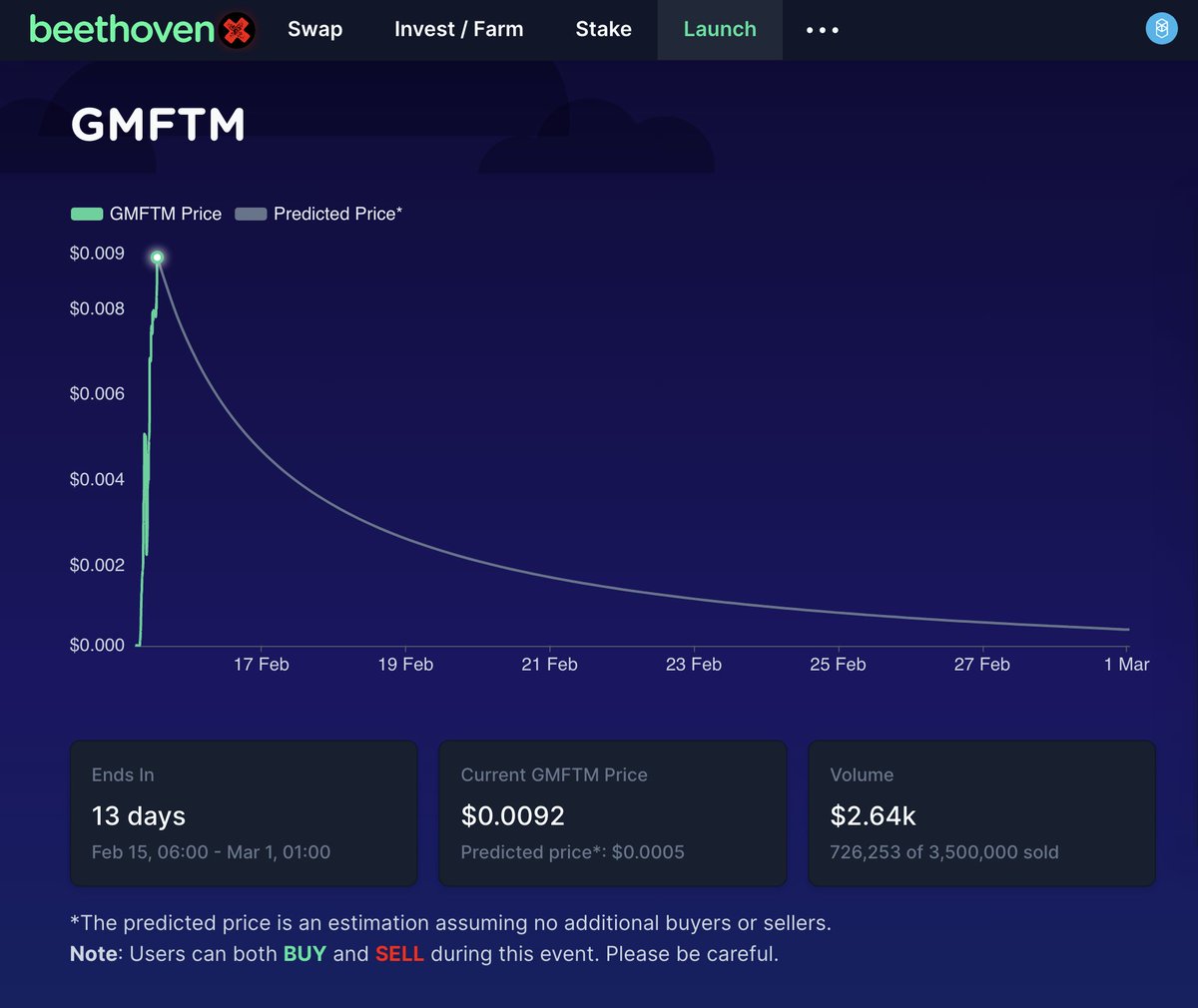The width and height of the screenshot is (1198, 1008).
Task: Click 'Current GMFTM Price' card label
Action: pyautogui.click(x=554, y=774)
